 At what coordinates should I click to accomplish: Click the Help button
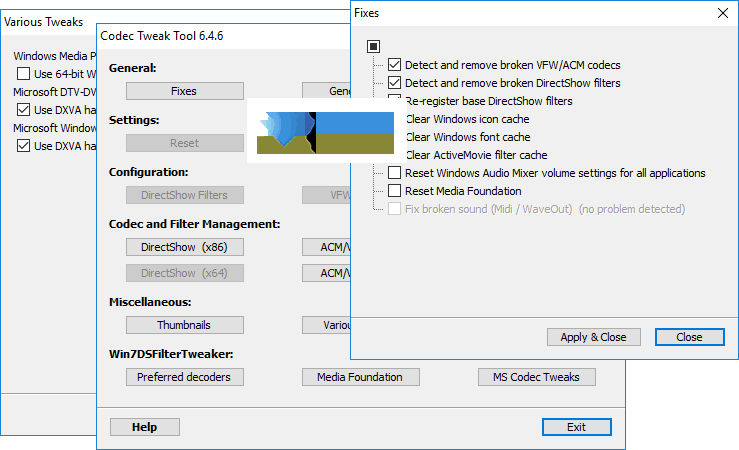coord(145,427)
